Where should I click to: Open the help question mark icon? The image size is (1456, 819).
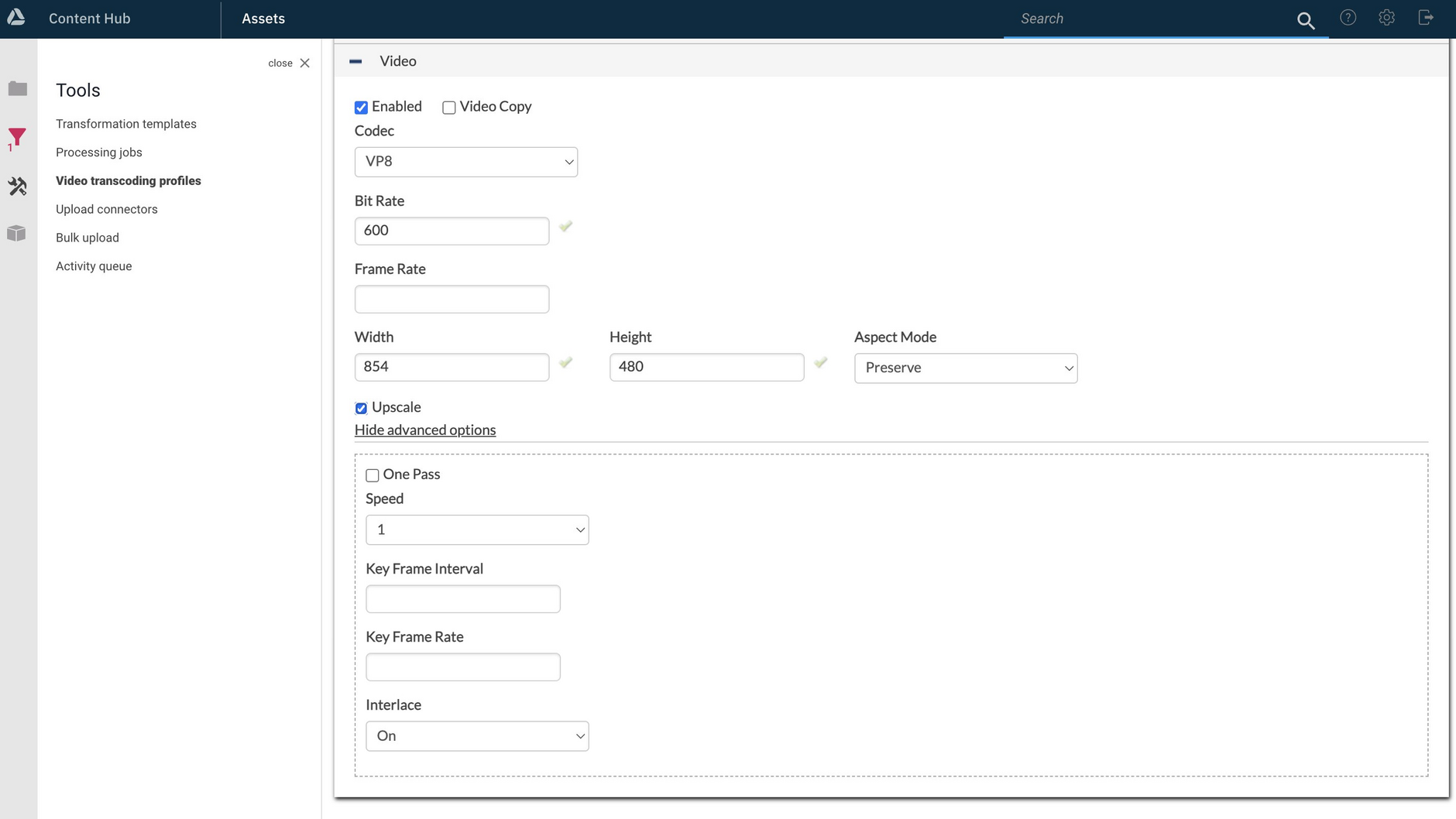pyautogui.click(x=1348, y=18)
